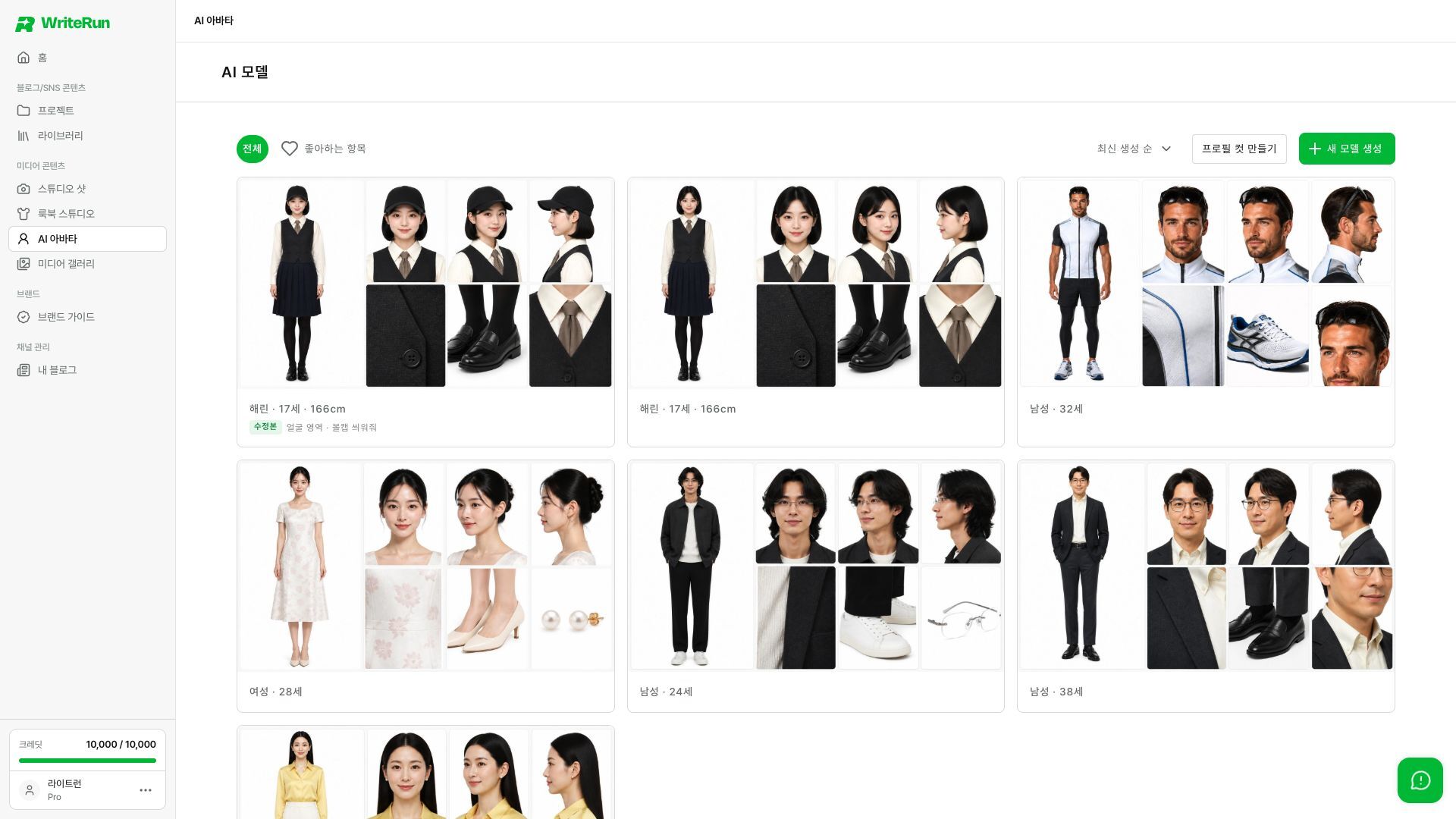Viewport: 1456px width, 819px height.
Task: Click the plus icon on 새 모델 생성
Action: point(1315,149)
